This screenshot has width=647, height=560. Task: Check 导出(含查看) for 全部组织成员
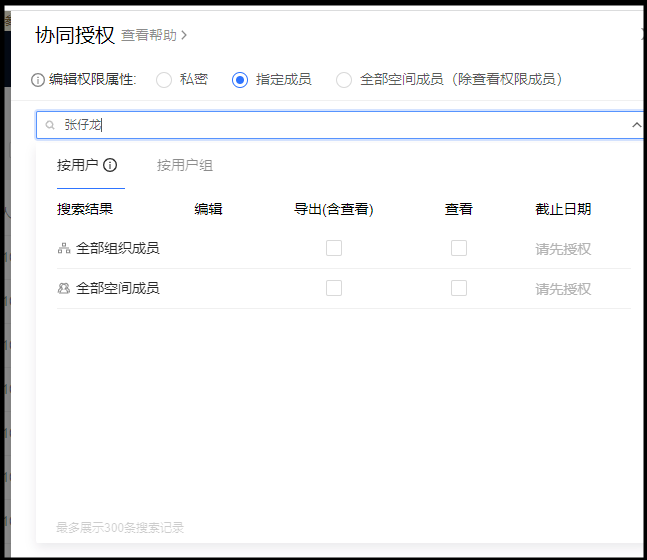click(334, 248)
